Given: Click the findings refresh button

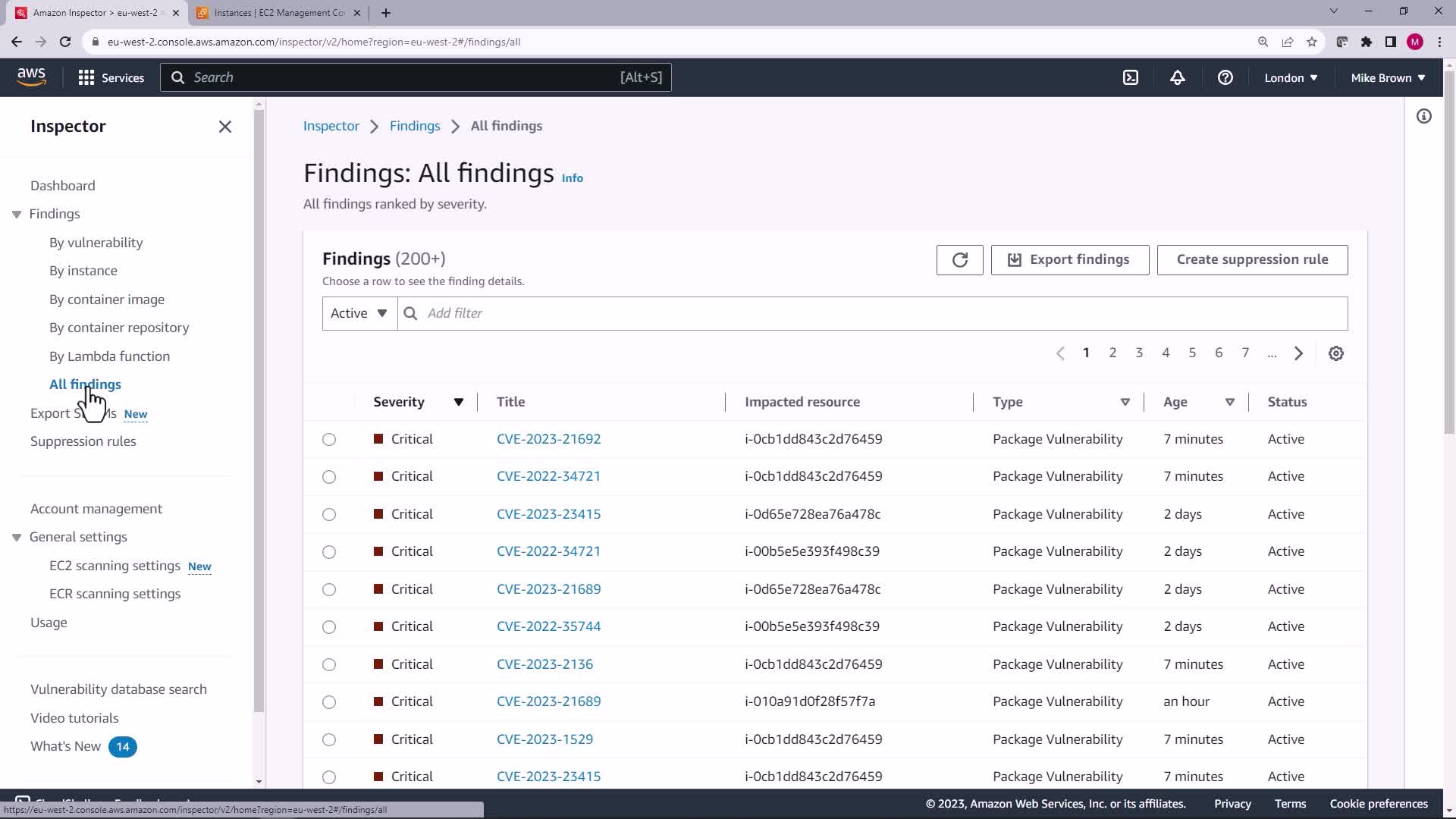Looking at the screenshot, I should [959, 260].
